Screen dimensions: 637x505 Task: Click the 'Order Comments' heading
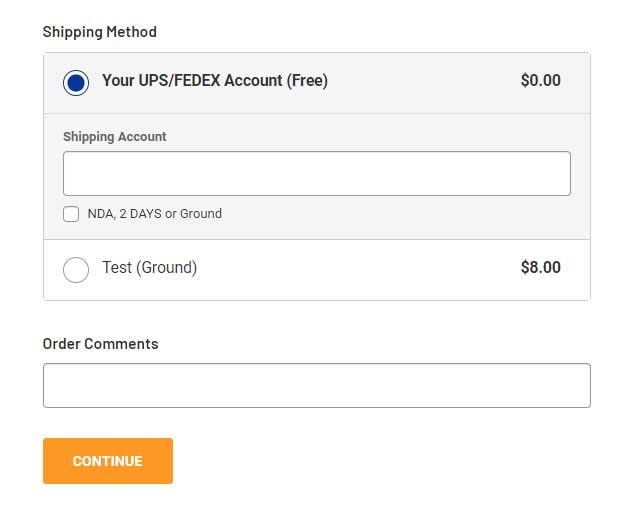100,344
